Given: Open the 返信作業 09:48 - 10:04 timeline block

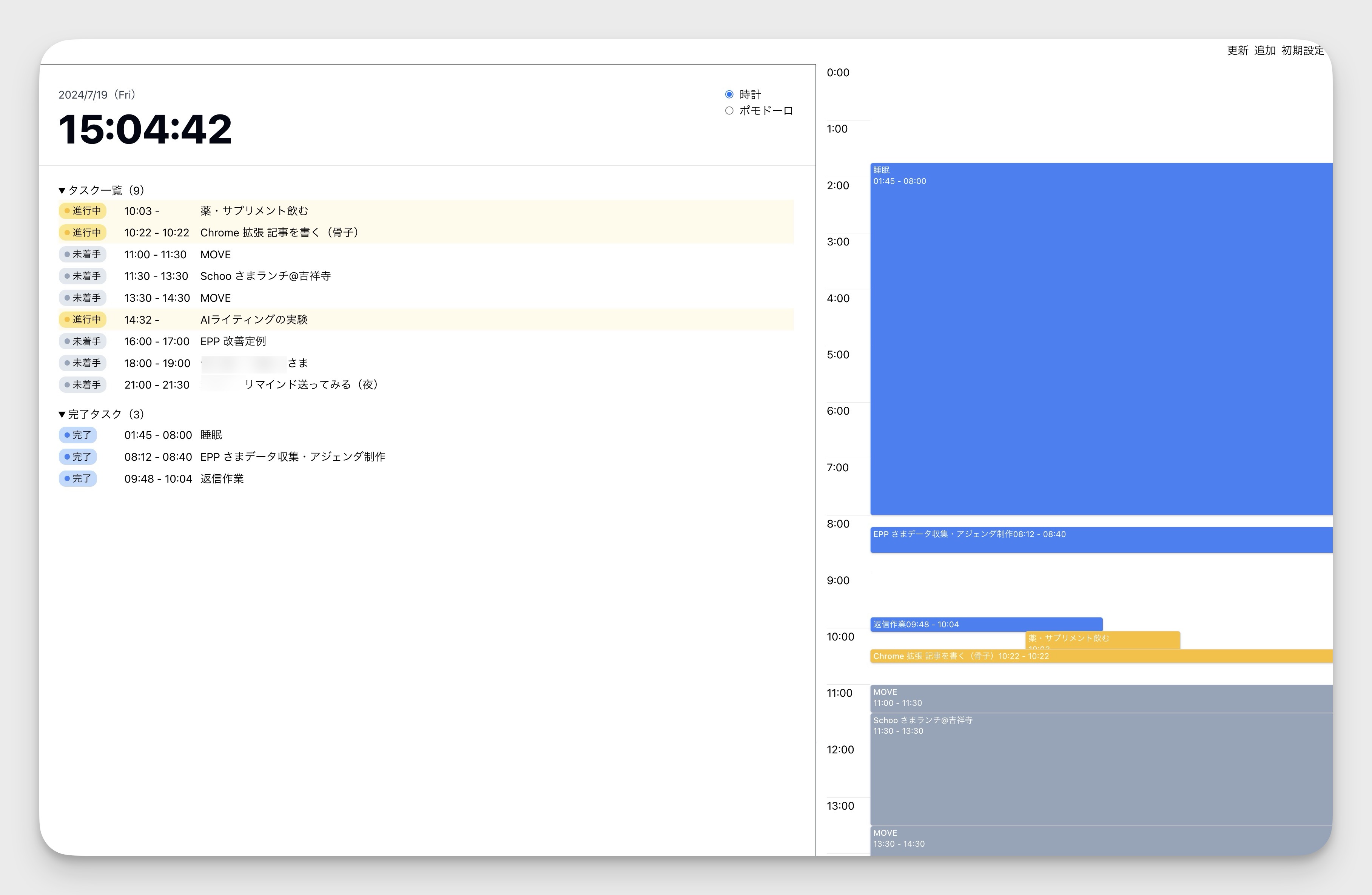Looking at the screenshot, I should (987, 625).
